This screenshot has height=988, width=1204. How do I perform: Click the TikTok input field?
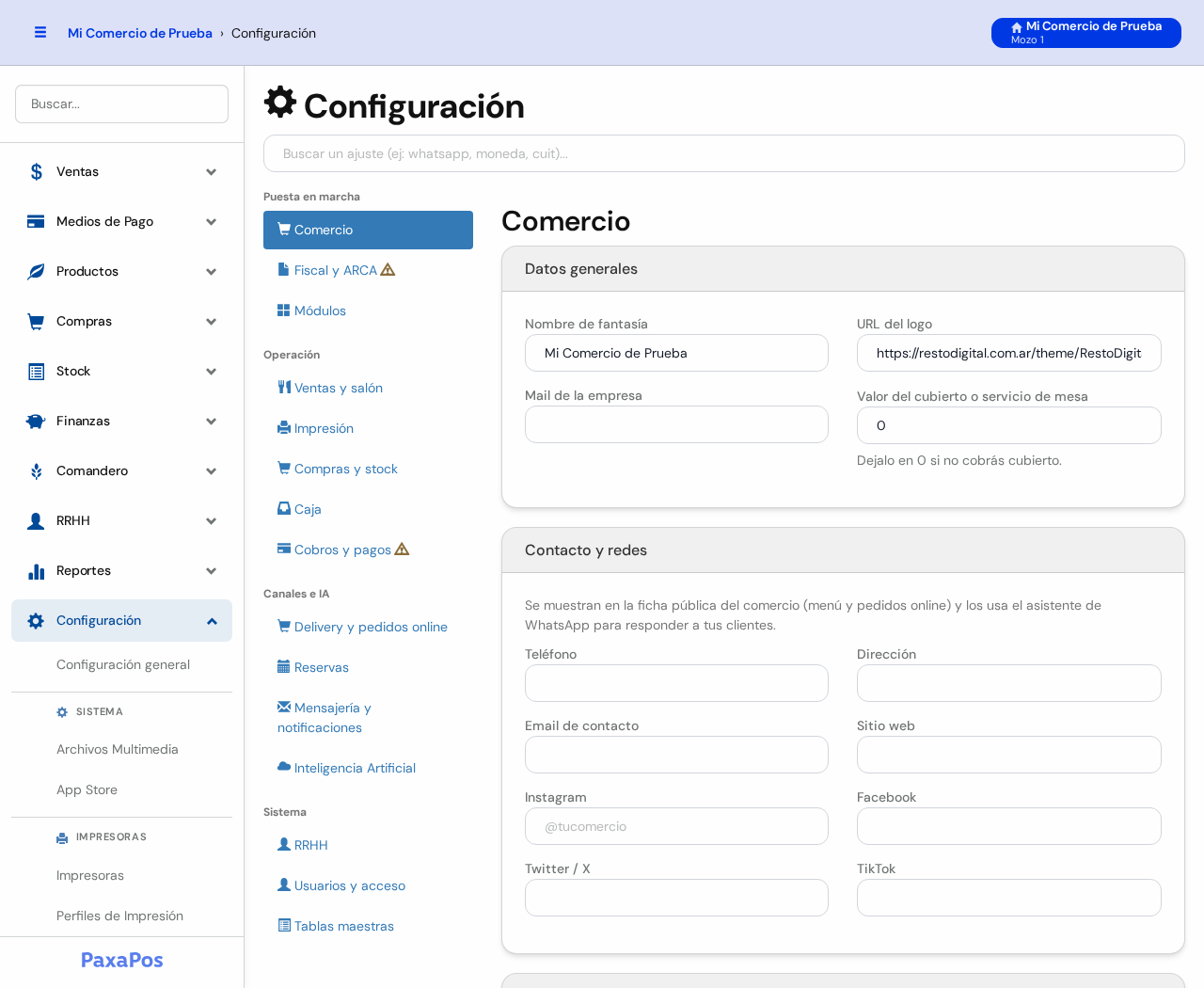click(1009, 898)
